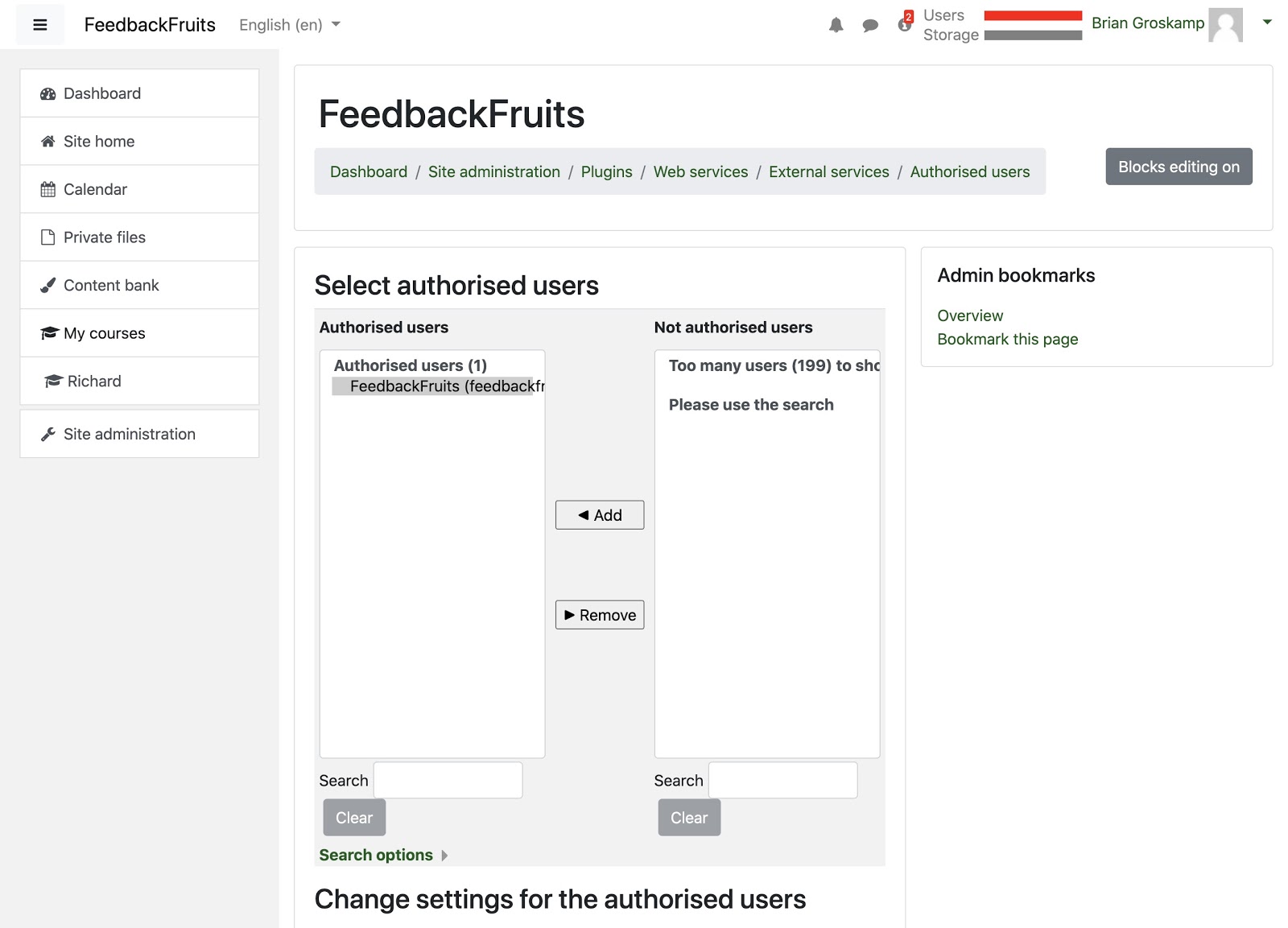Click the Site administration breadcrumb link
1288x928 pixels.
tap(494, 171)
